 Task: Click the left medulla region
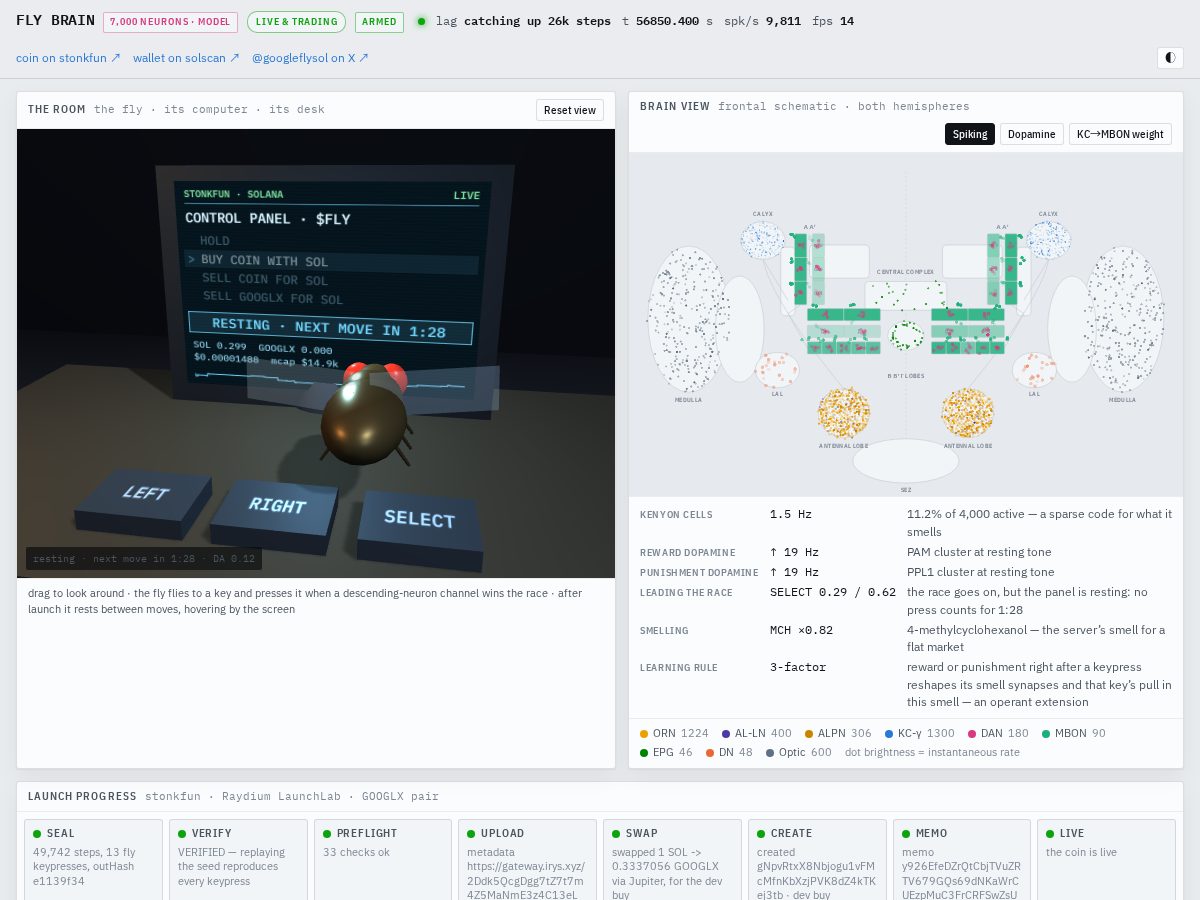pos(686,320)
